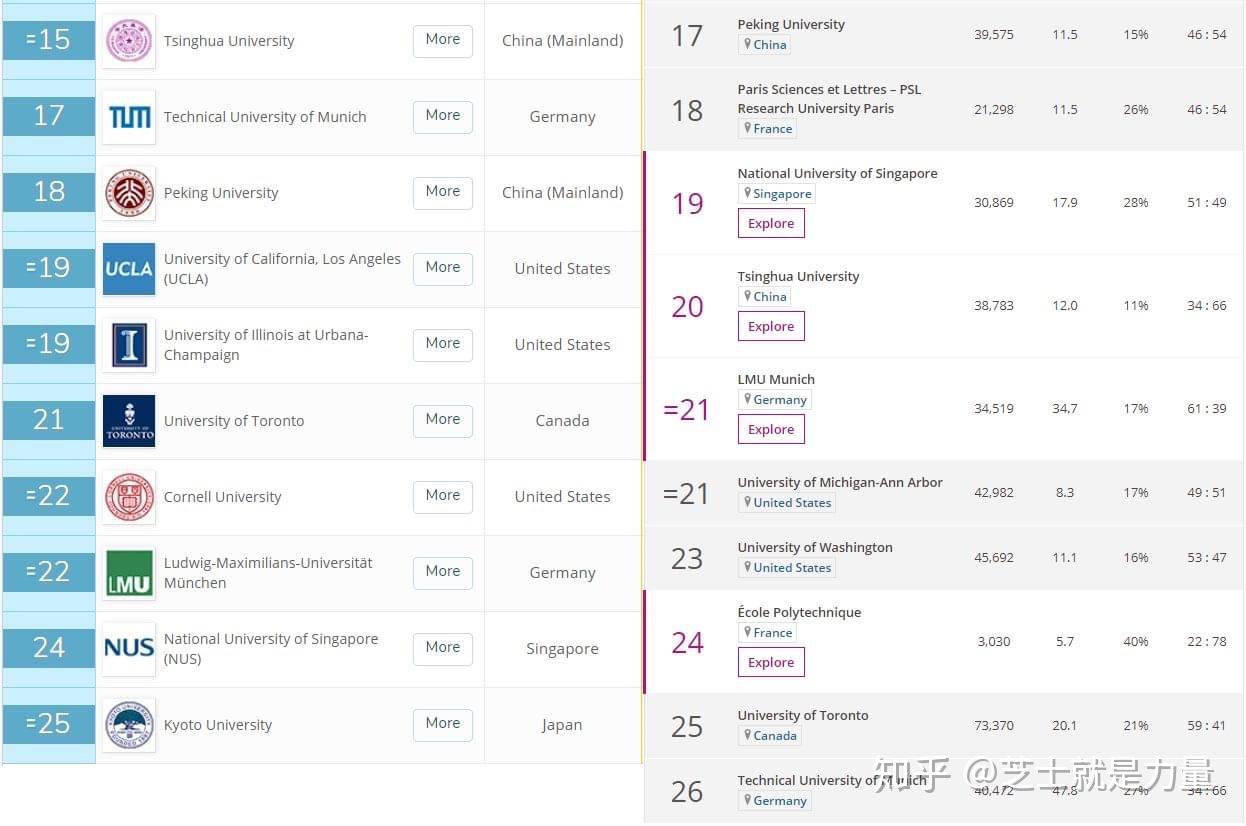Click the Peking University seal logo
The height and width of the screenshot is (826, 1246).
(129, 193)
